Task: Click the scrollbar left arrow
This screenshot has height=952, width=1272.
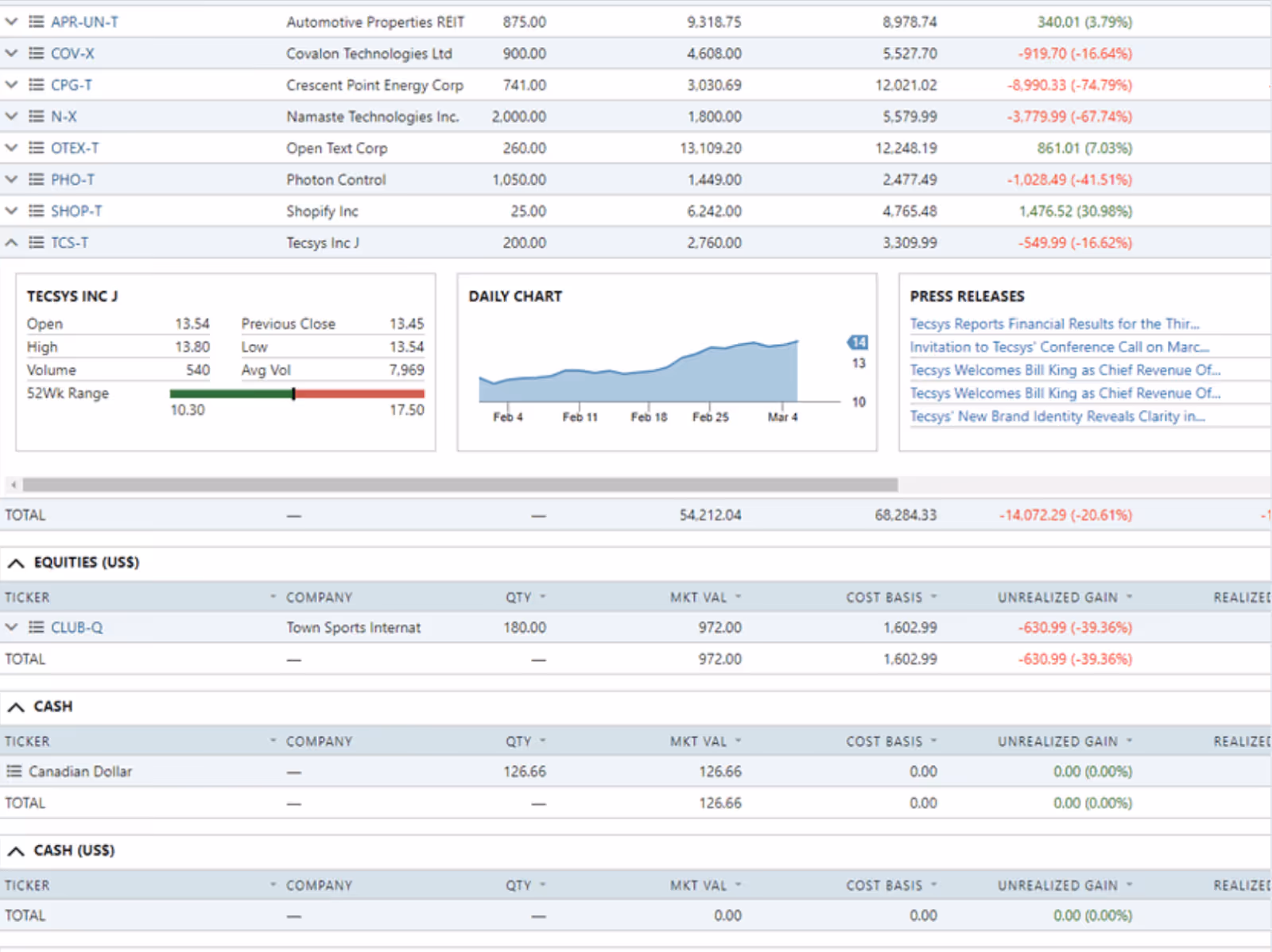Action: pos(13,485)
